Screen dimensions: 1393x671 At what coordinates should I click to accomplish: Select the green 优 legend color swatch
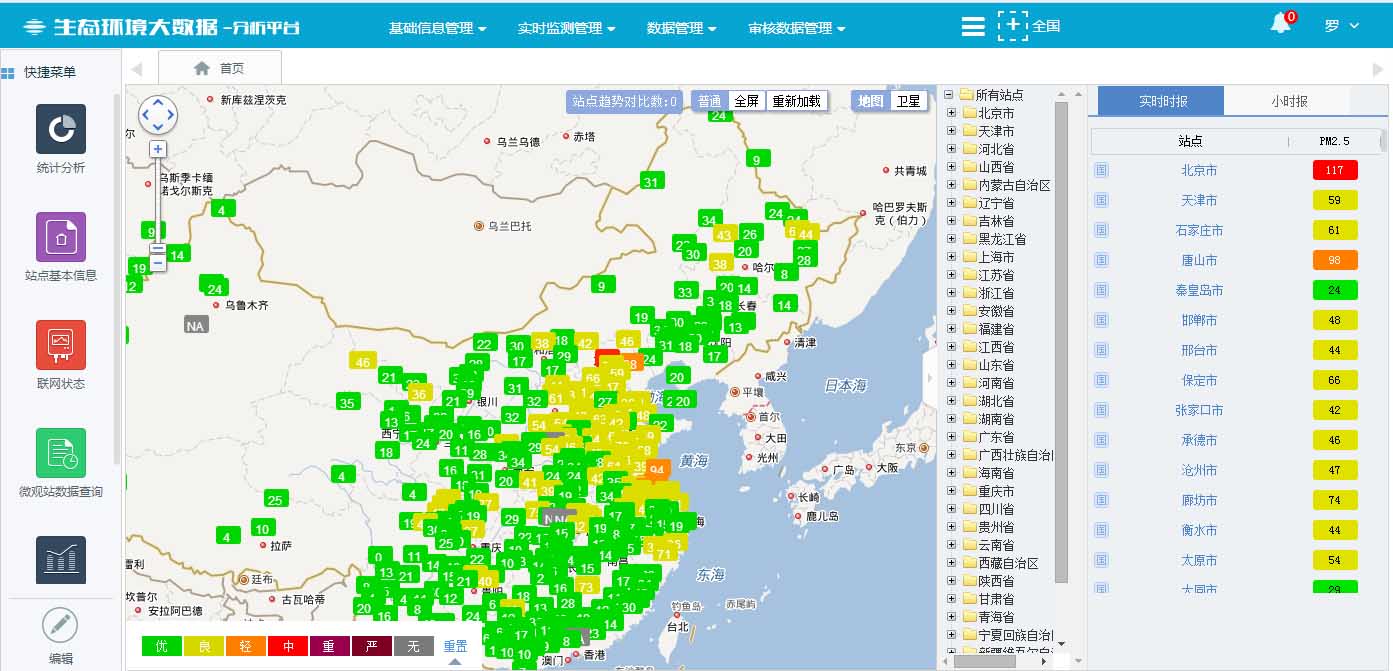(160, 646)
